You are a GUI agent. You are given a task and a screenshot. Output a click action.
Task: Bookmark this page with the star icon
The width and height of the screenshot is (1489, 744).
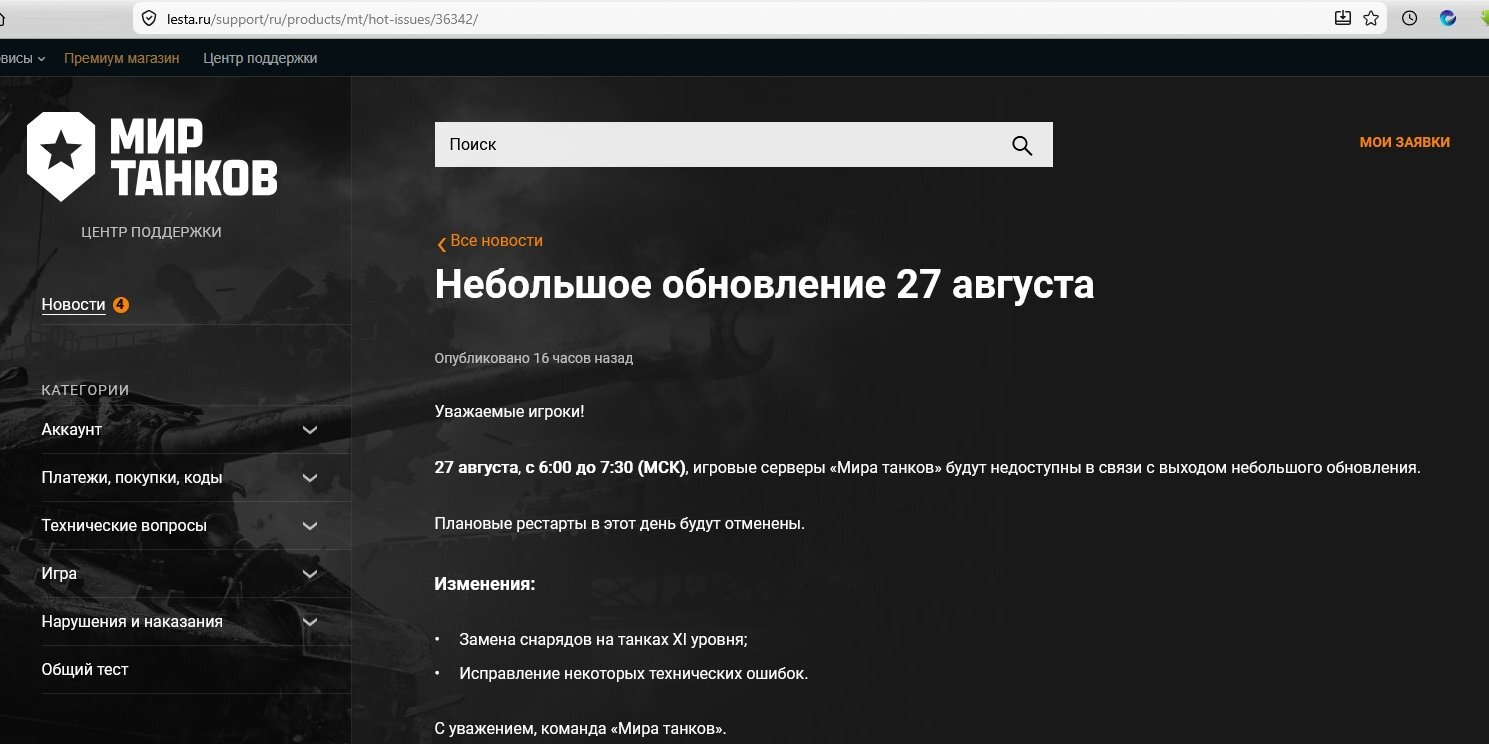pos(1371,18)
